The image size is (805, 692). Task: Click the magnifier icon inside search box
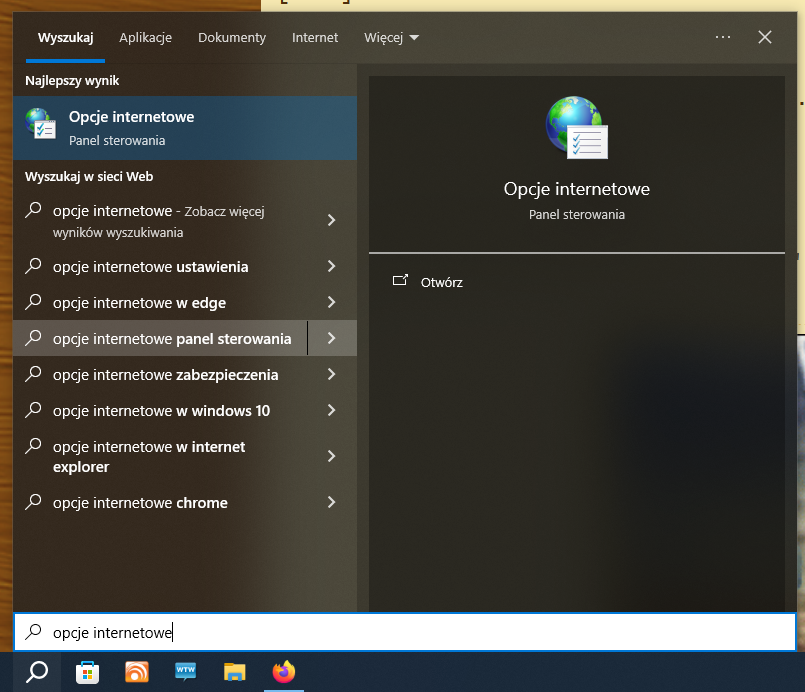tap(33, 631)
